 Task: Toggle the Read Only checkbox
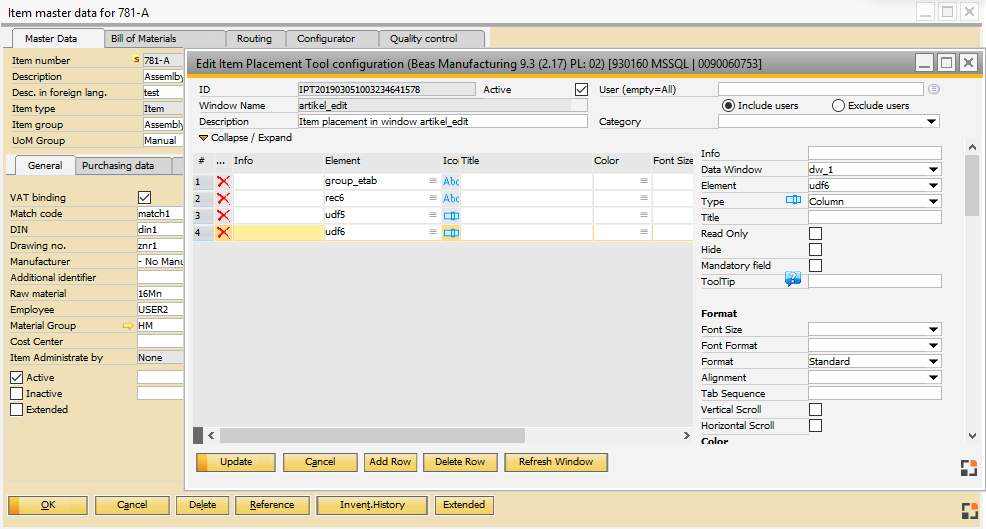[815, 234]
